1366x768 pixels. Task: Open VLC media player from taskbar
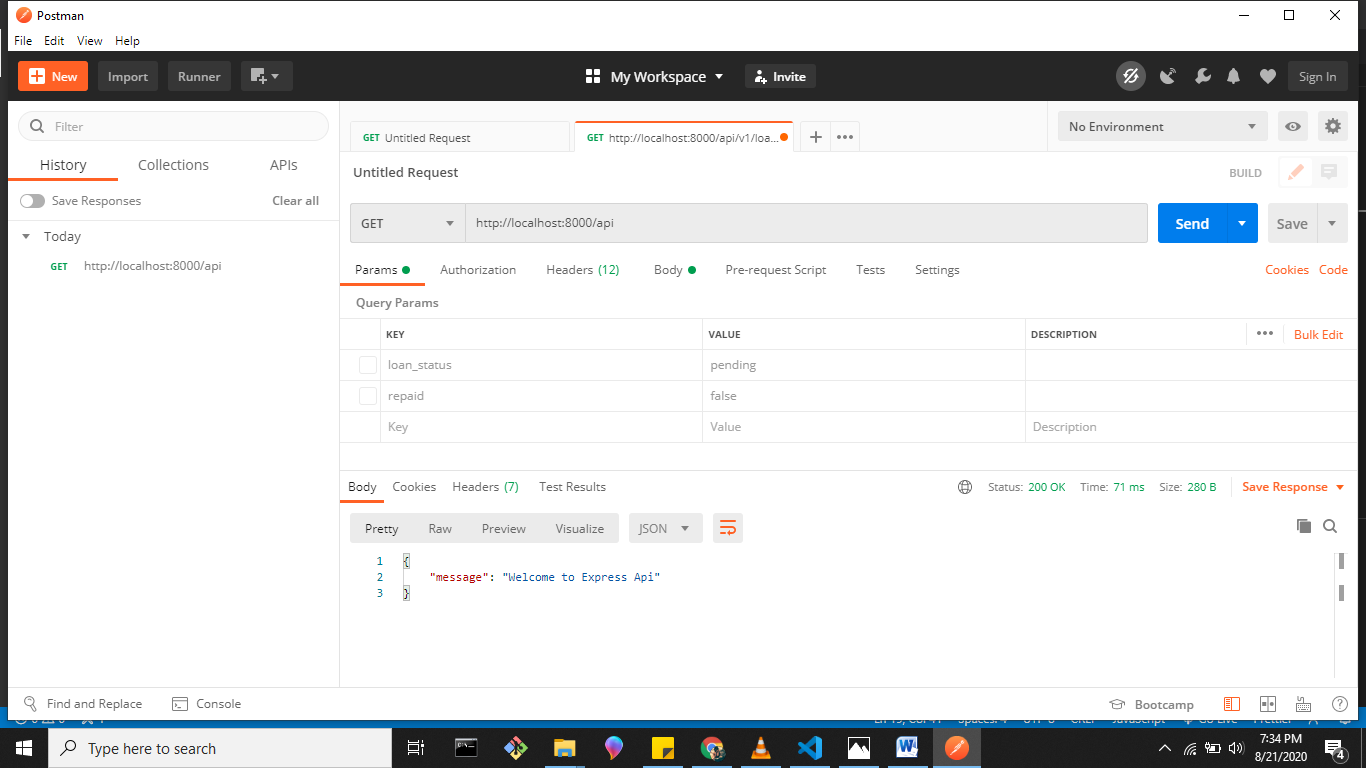tap(761, 748)
